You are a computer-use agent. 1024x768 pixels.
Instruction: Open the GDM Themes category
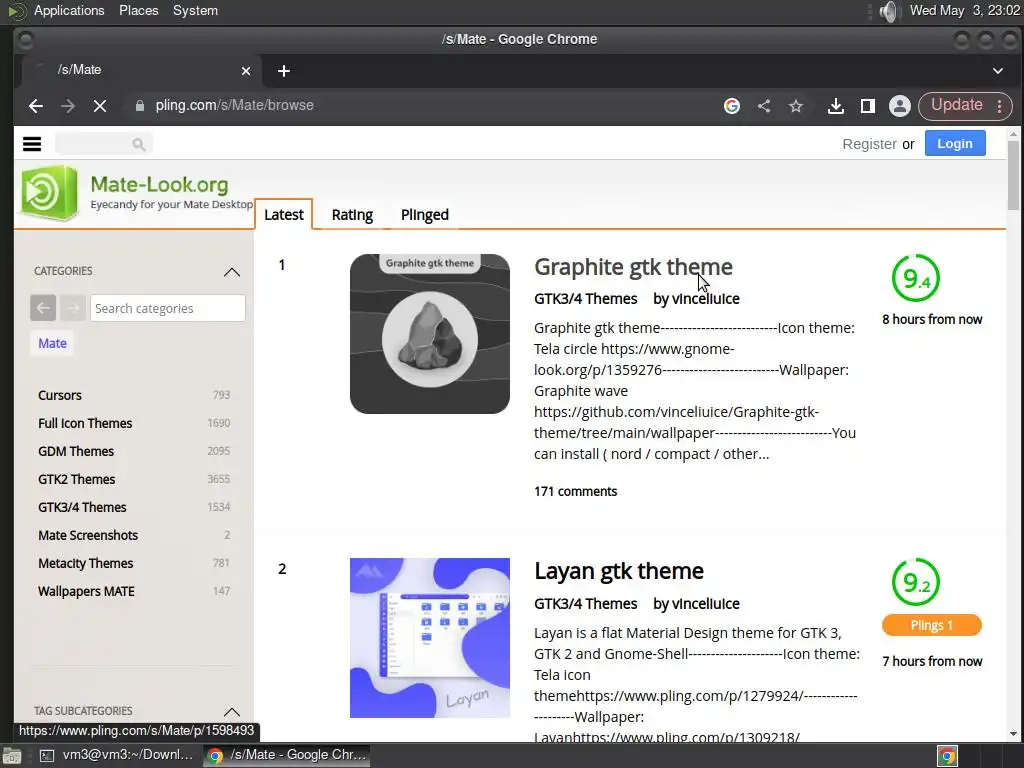76,452
